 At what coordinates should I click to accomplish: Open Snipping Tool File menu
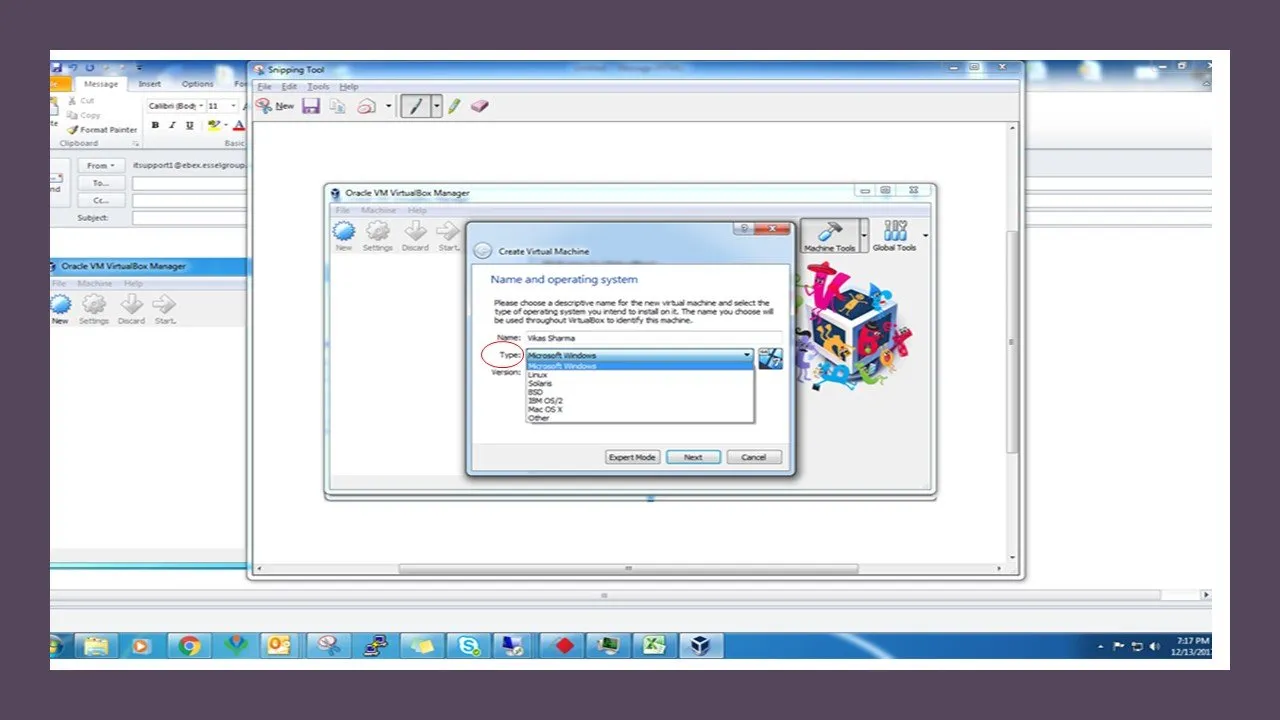[x=265, y=87]
